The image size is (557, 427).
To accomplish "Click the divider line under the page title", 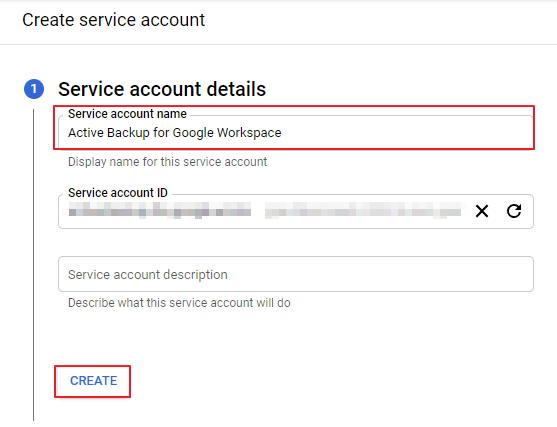I will click(x=278, y=44).
